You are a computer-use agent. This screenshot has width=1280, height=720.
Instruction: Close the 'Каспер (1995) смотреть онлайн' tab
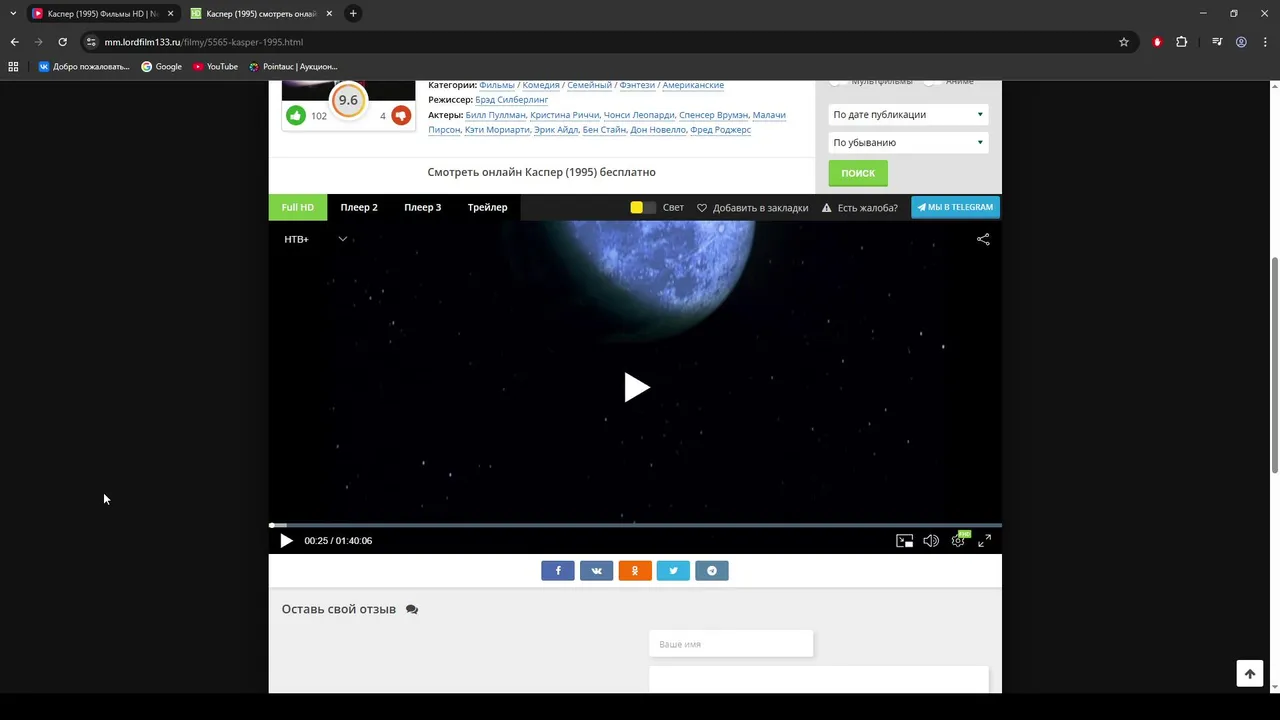coord(329,14)
